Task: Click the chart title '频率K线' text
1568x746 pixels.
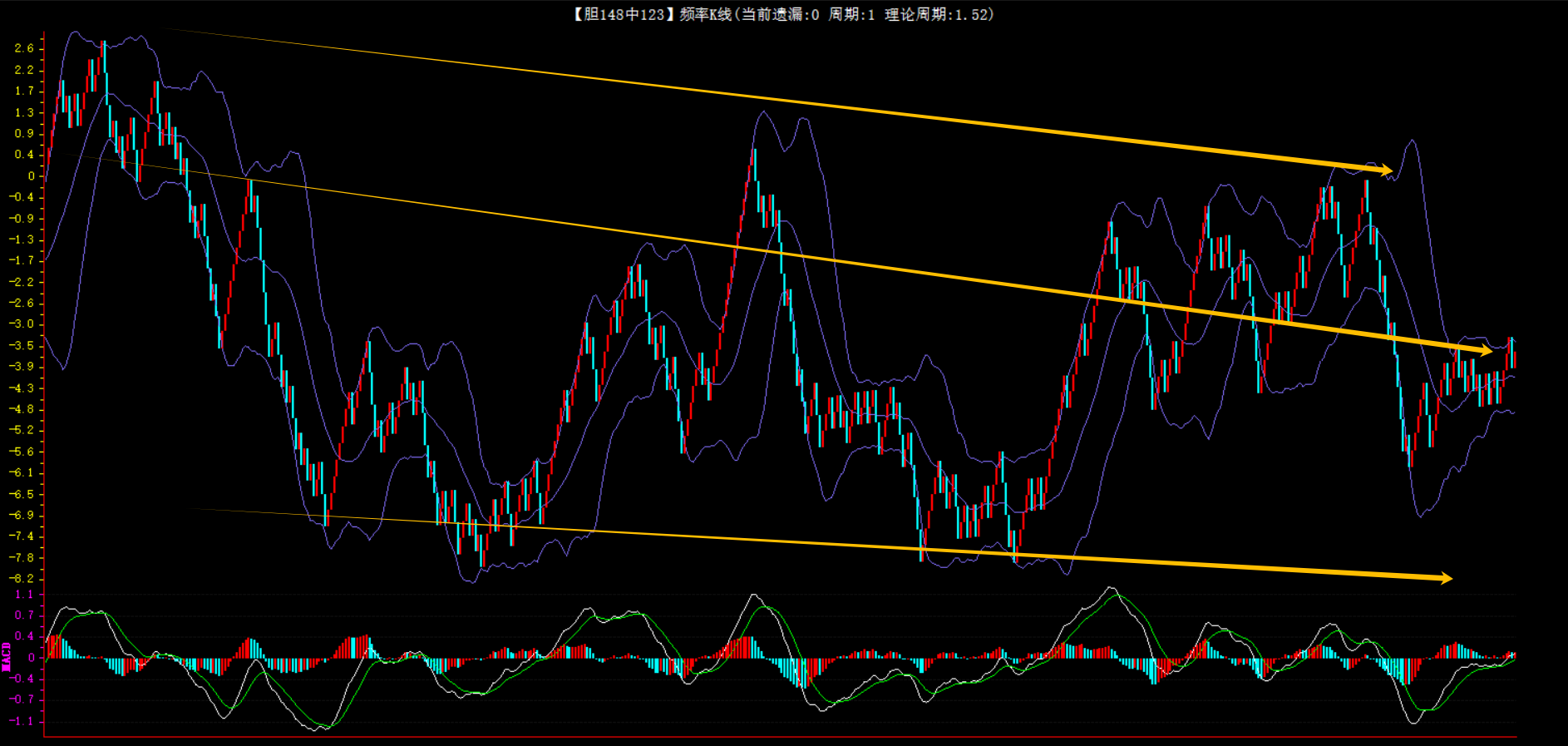Action: coord(705,14)
